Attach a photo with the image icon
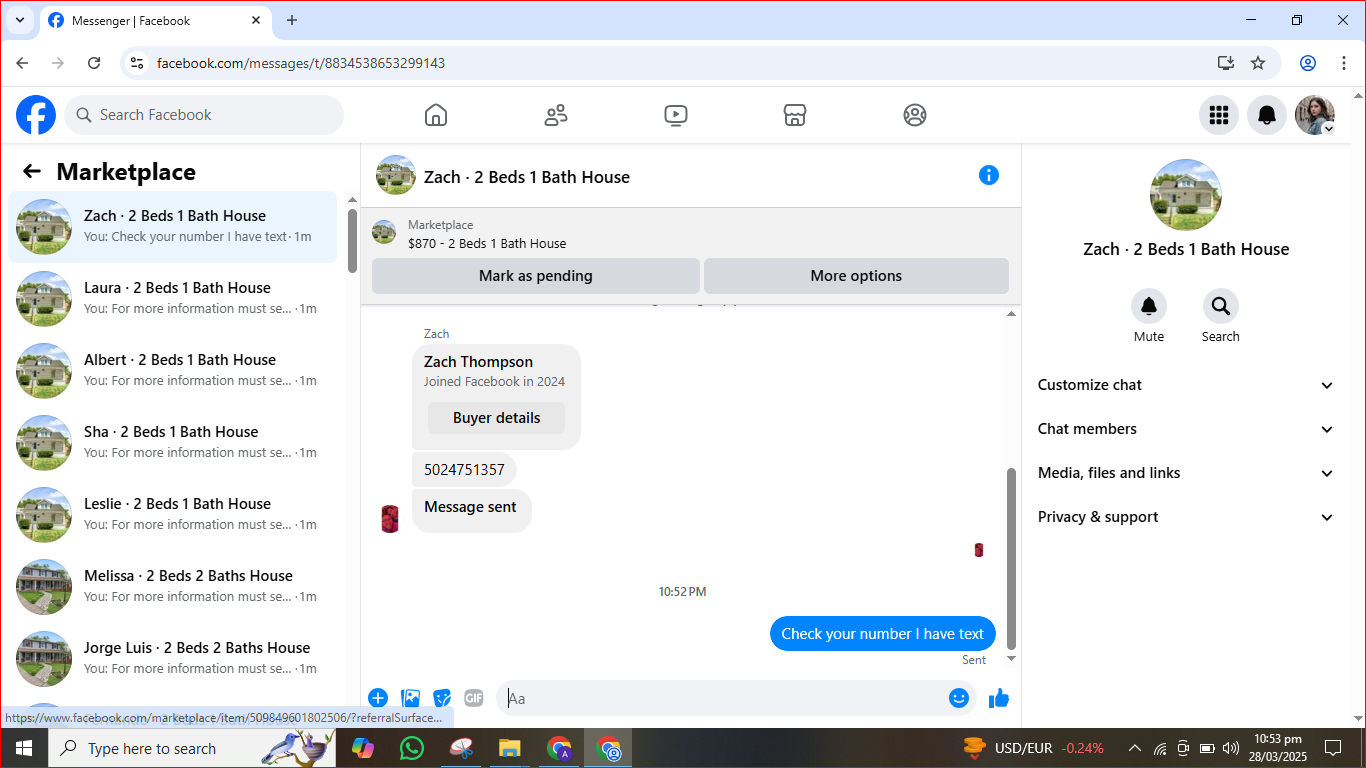Viewport: 1366px width, 768px height. click(x=410, y=698)
